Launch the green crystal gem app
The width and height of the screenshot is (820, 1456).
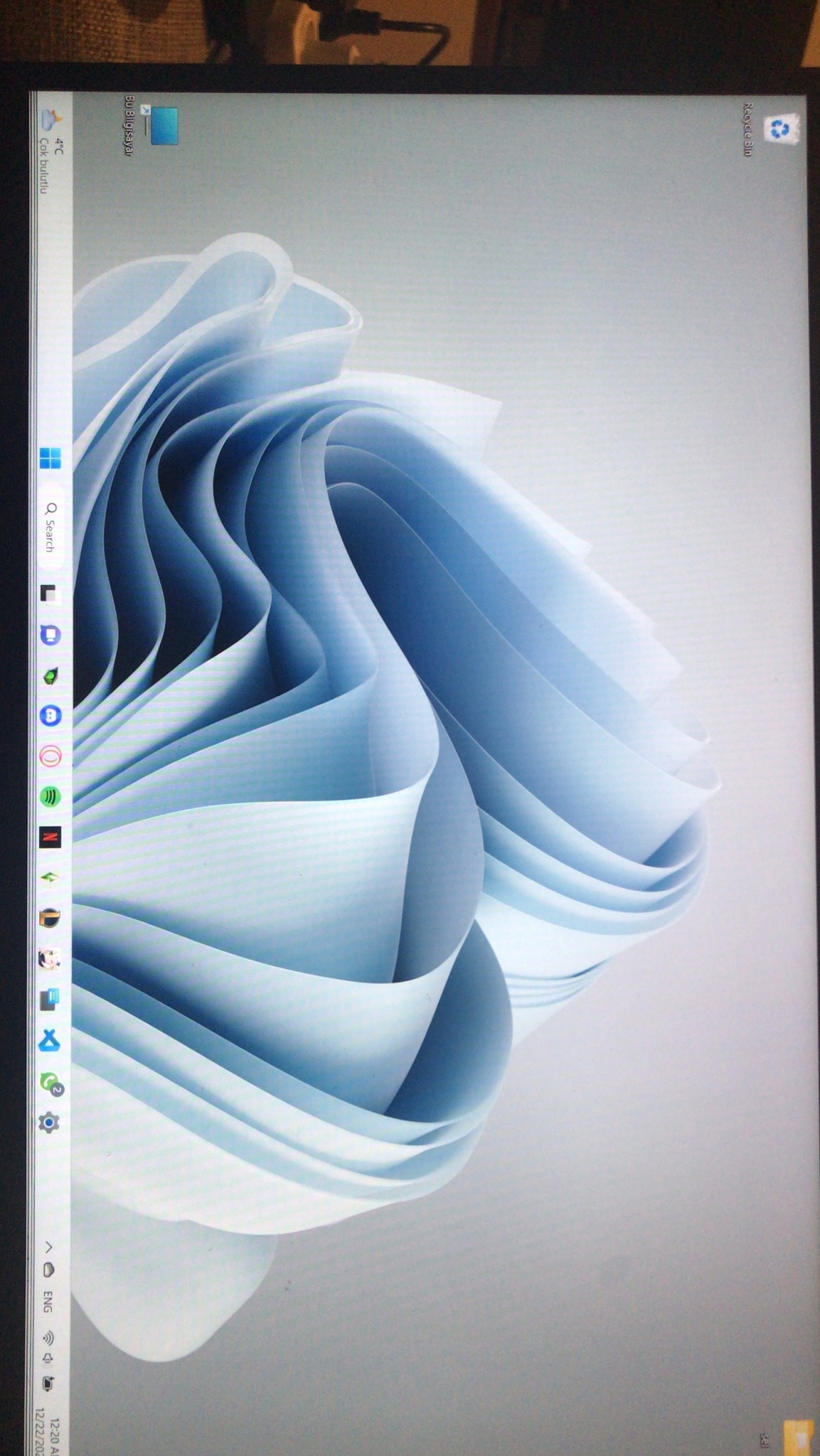point(49,675)
